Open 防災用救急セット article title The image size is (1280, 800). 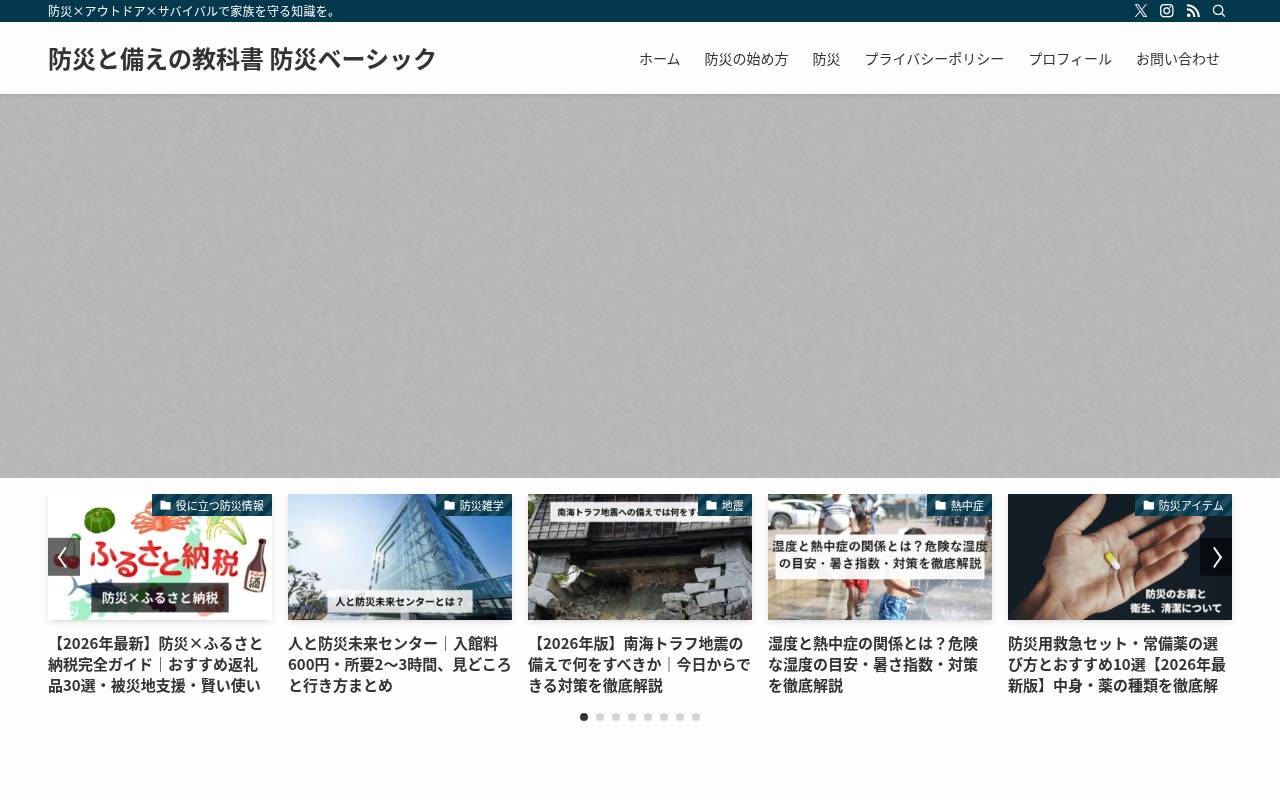pos(1120,664)
